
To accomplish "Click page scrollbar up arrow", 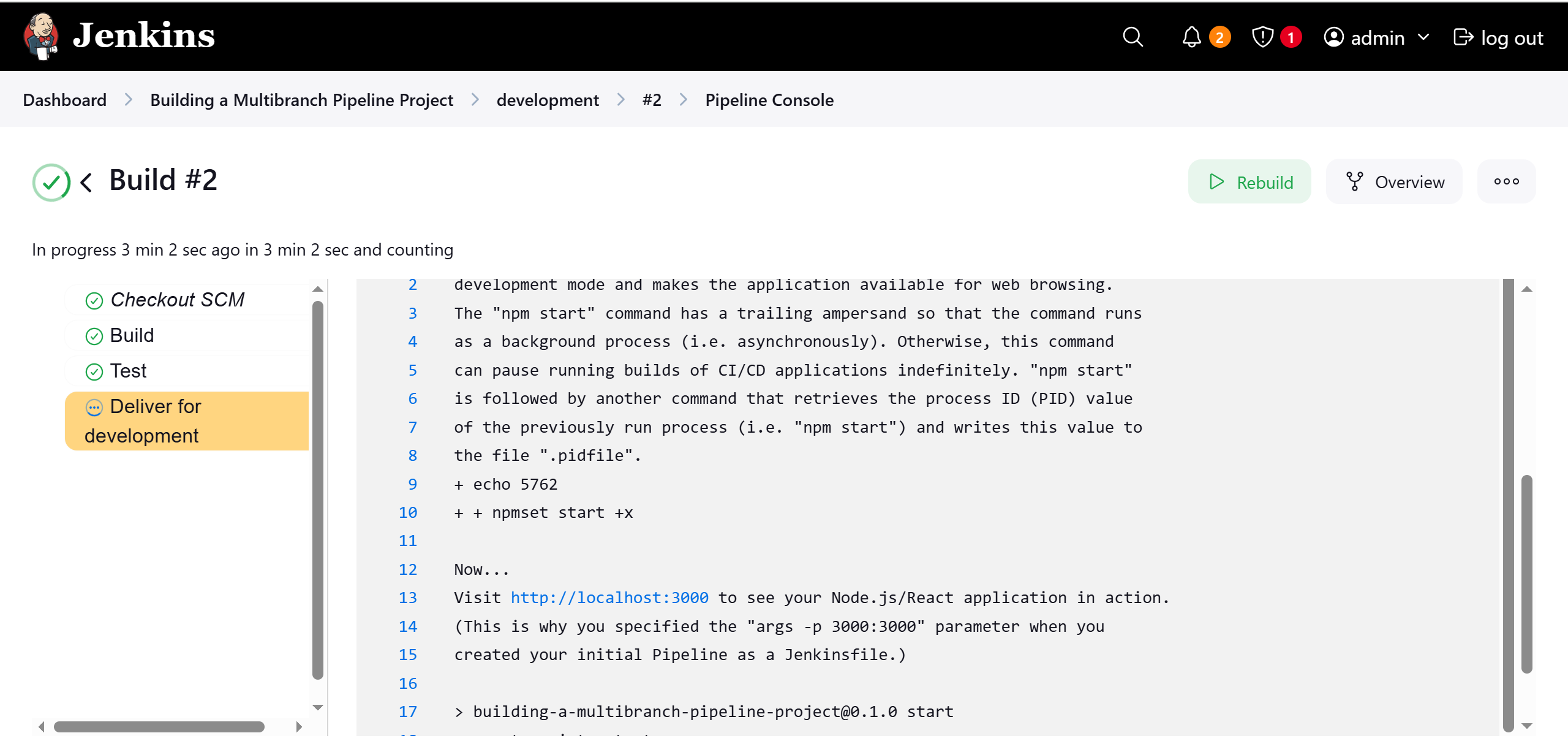I will (x=1527, y=289).
